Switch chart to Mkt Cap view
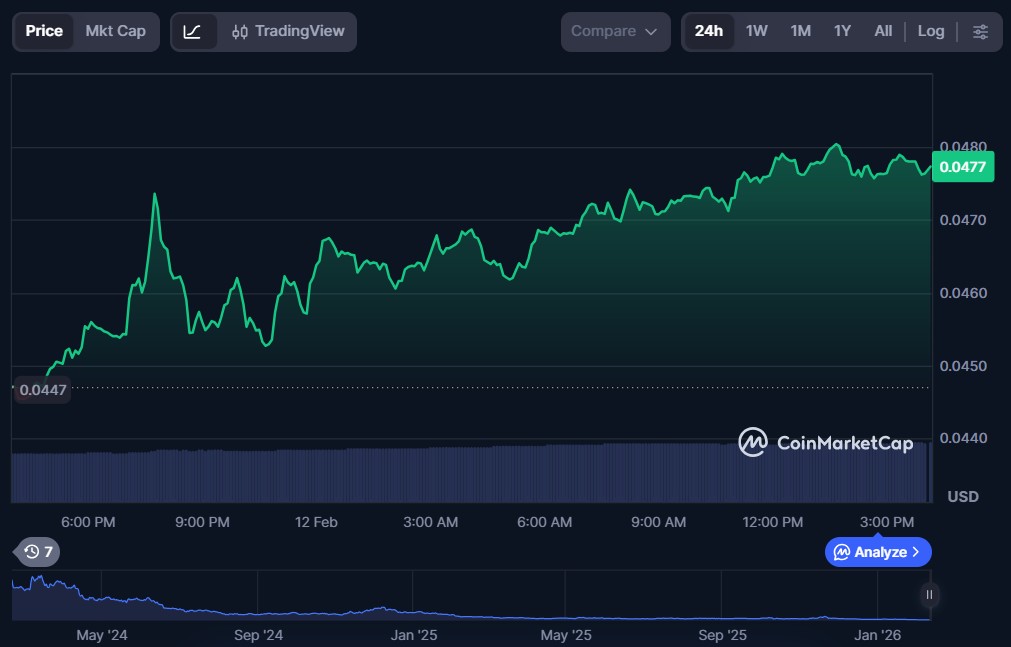 (x=115, y=32)
